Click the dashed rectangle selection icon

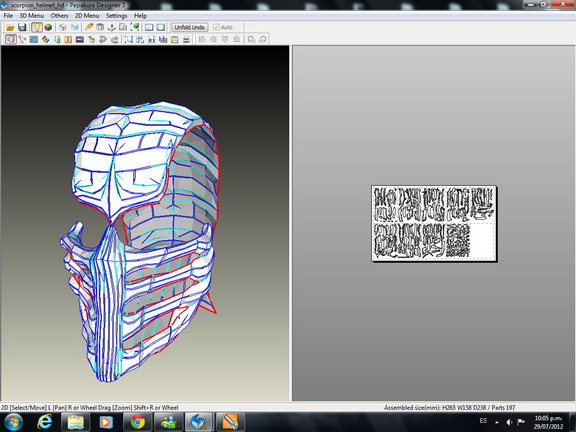click(129, 39)
